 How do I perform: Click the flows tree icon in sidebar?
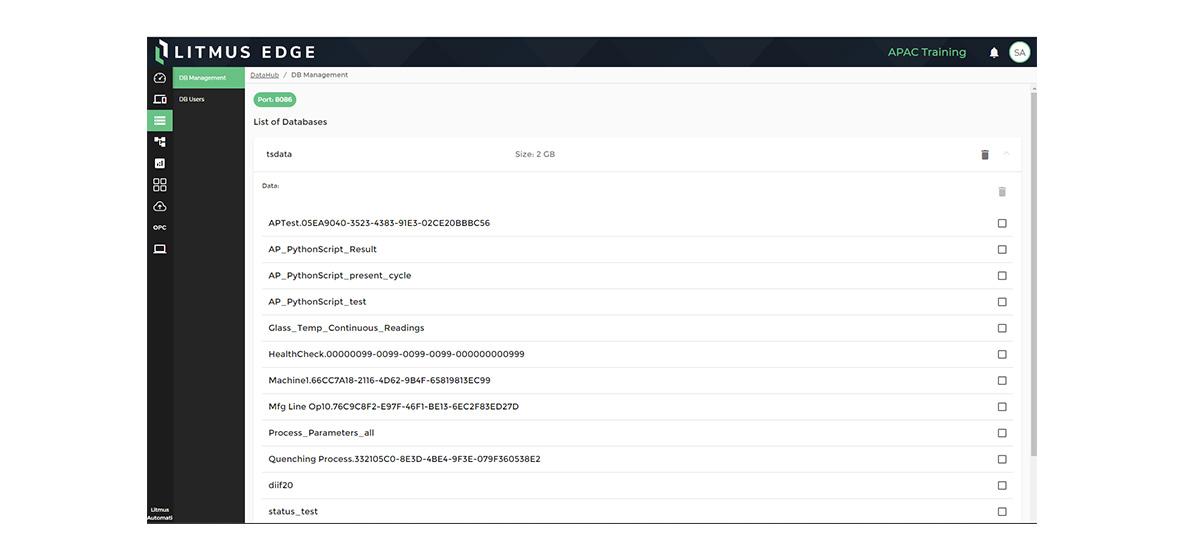(x=159, y=142)
